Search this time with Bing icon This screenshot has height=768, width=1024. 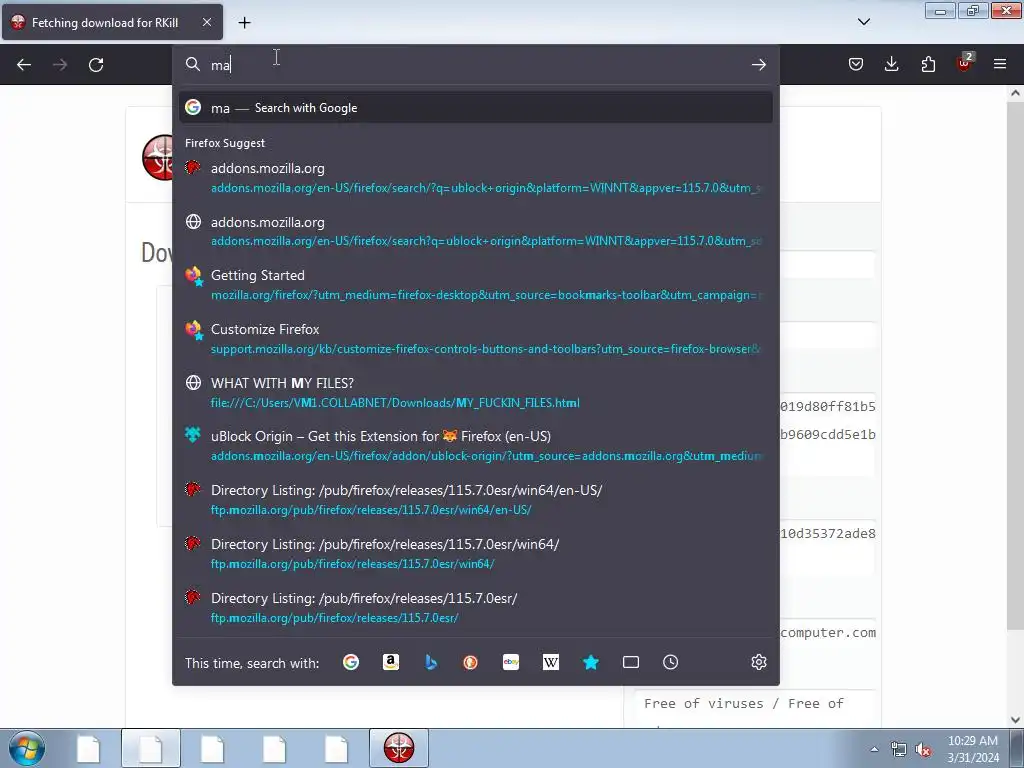(431, 662)
